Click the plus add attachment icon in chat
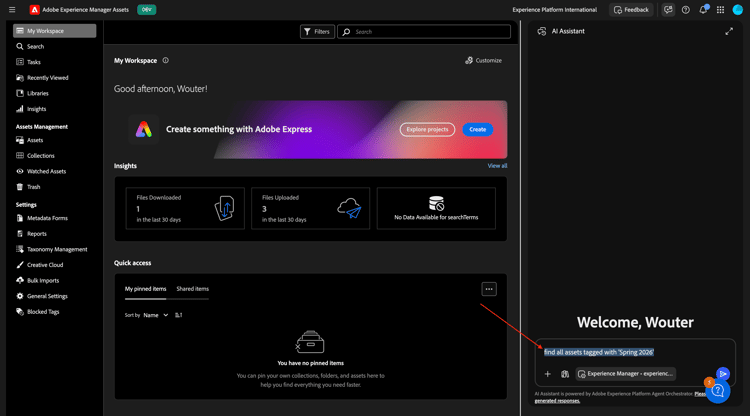This screenshot has height=416, width=750. click(548, 374)
